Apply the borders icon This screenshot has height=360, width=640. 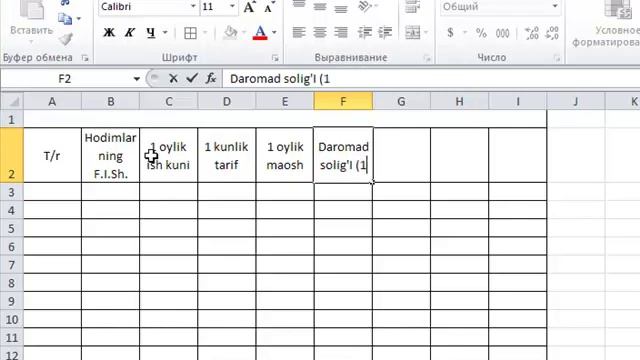(x=190, y=33)
